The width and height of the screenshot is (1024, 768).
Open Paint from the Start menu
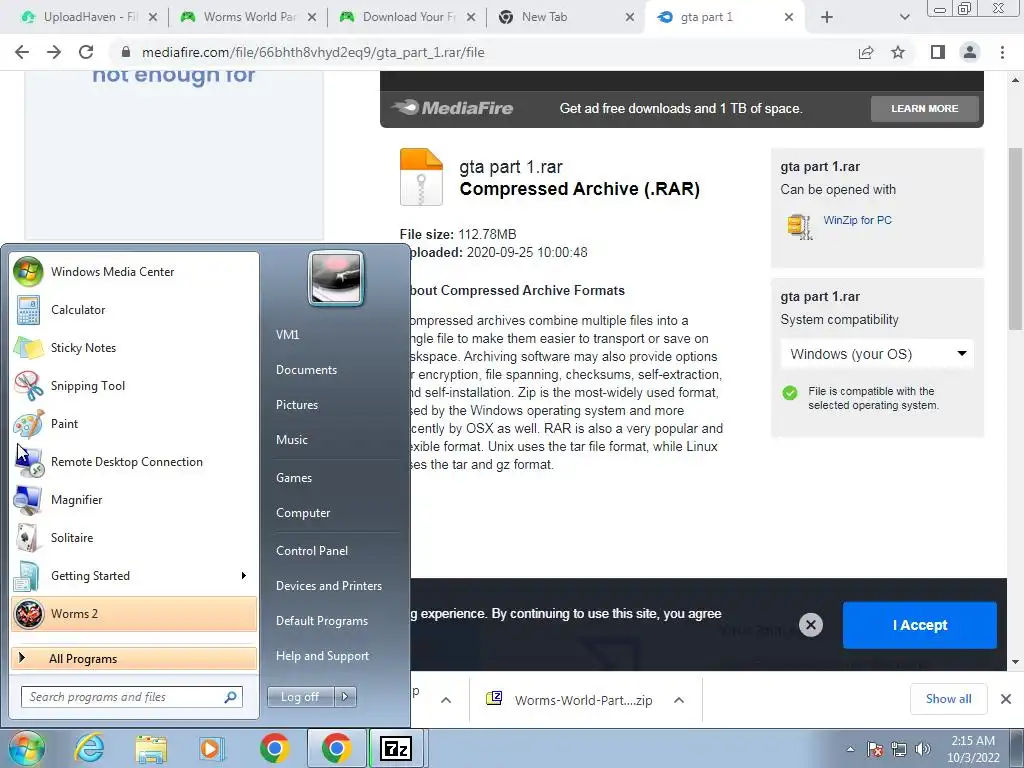tap(134, 423)
